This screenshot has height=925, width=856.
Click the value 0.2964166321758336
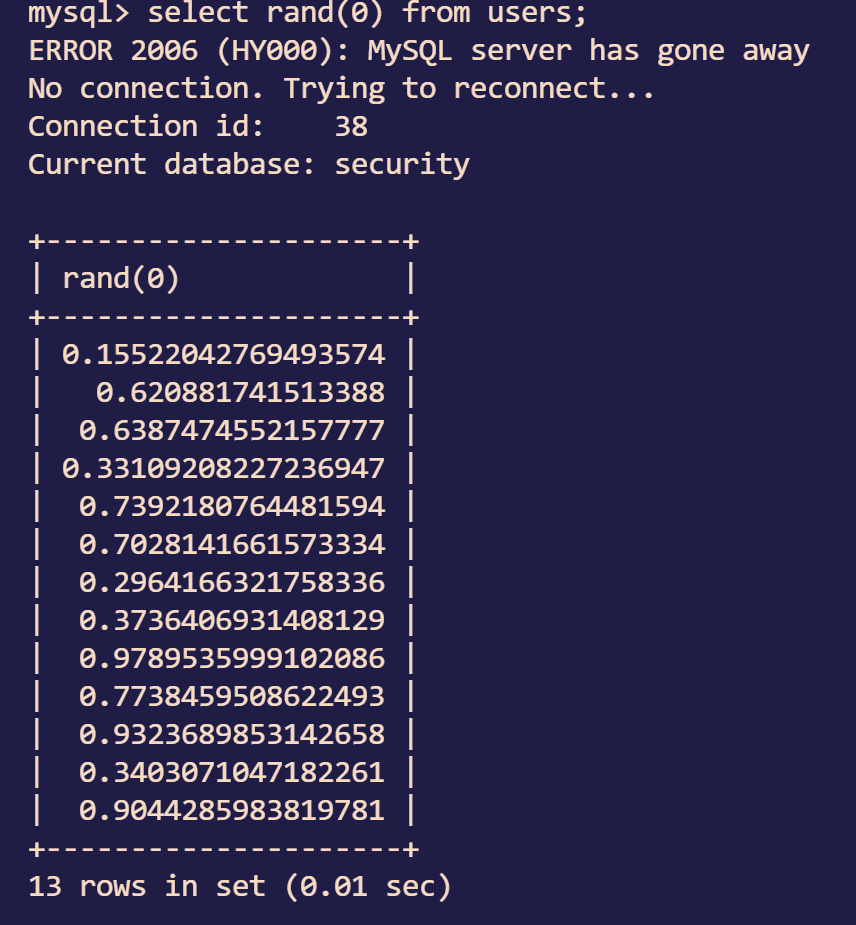(232, 583)
